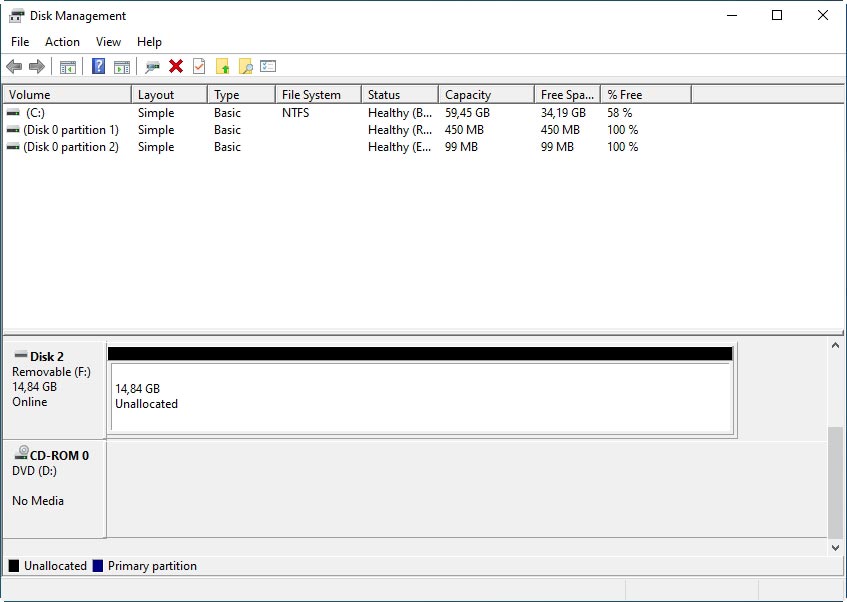Sort by the File System column header
The height and width of the screenshot is (602, 847).
tap(318, 95)
